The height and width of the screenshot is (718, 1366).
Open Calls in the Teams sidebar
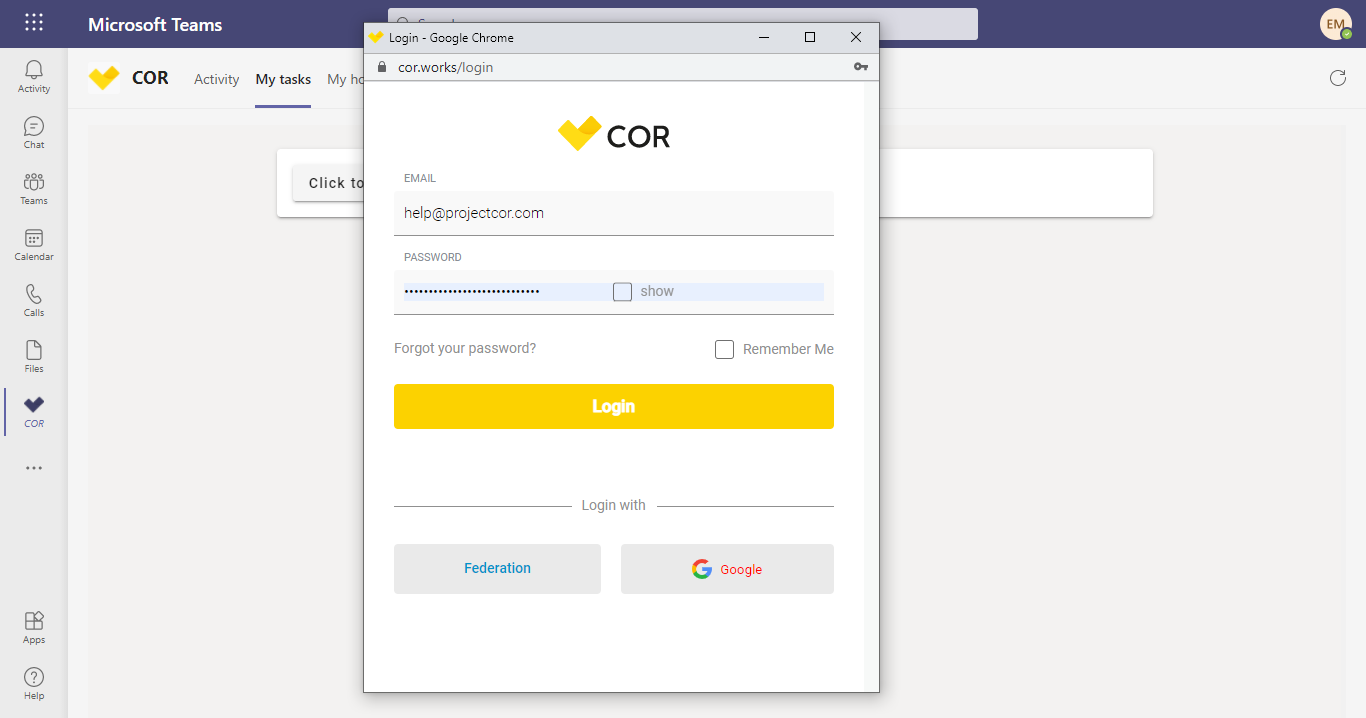pos(34,300)
